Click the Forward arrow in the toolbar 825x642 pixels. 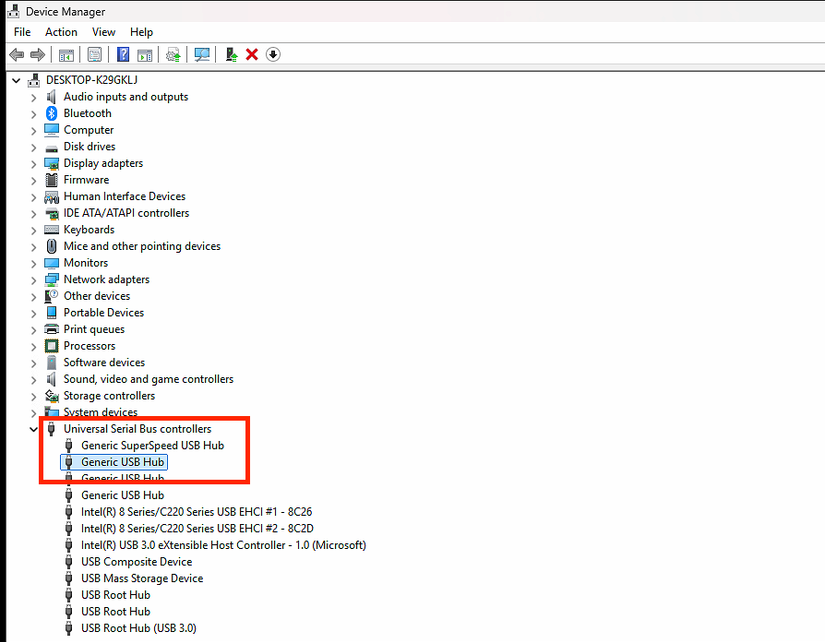coord(37,54)
